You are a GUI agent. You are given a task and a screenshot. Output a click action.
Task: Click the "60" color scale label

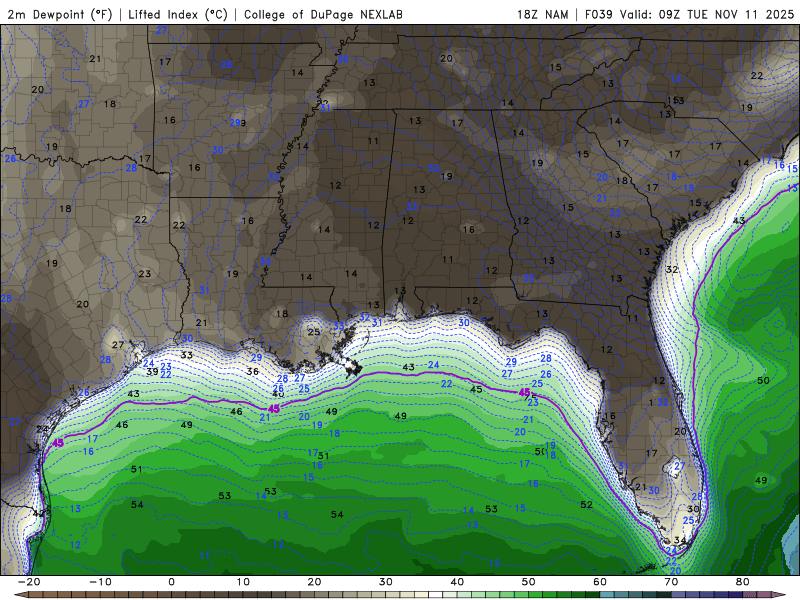pos(600,582)
